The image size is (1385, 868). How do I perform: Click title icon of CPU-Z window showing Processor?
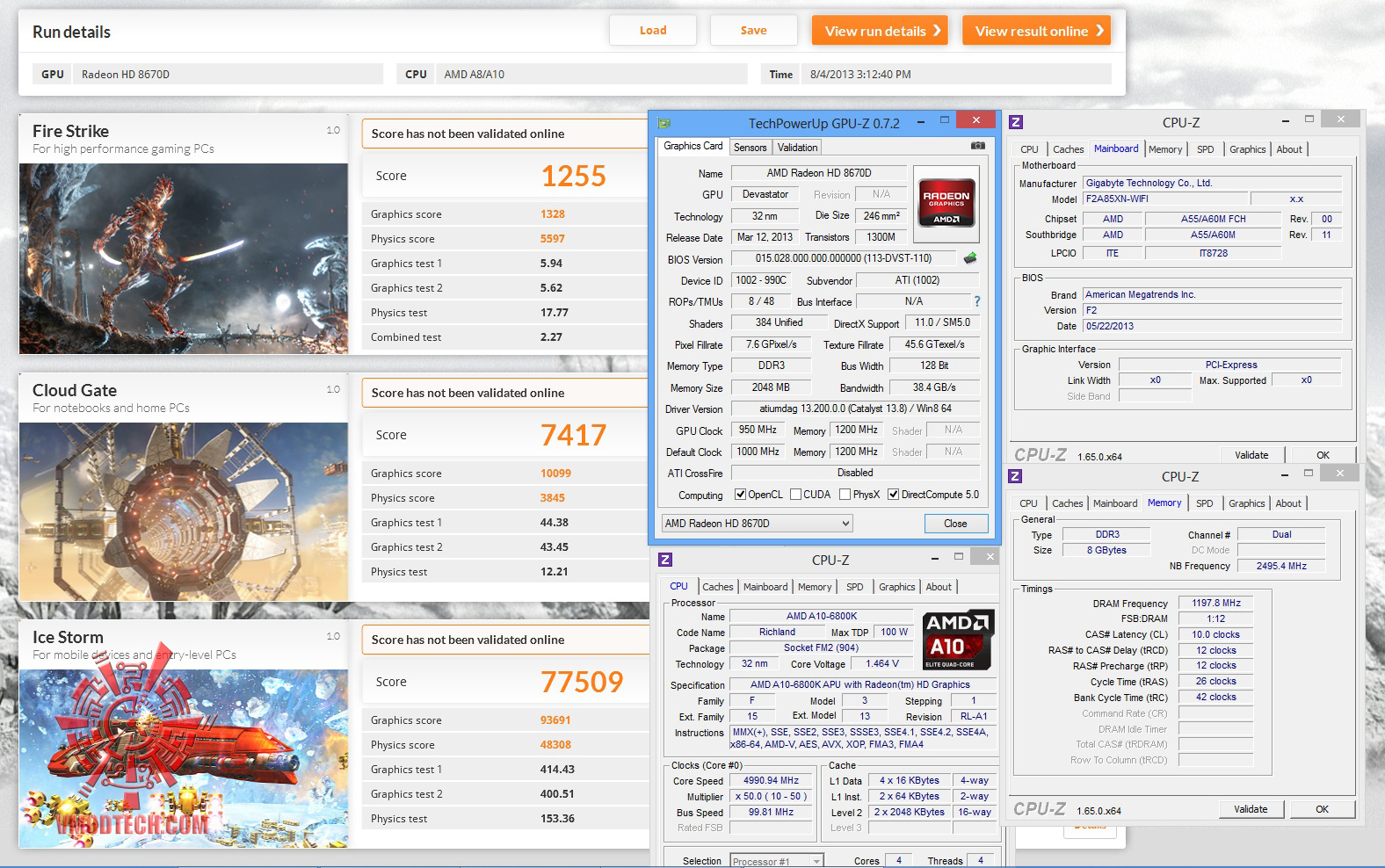point(665,560)
